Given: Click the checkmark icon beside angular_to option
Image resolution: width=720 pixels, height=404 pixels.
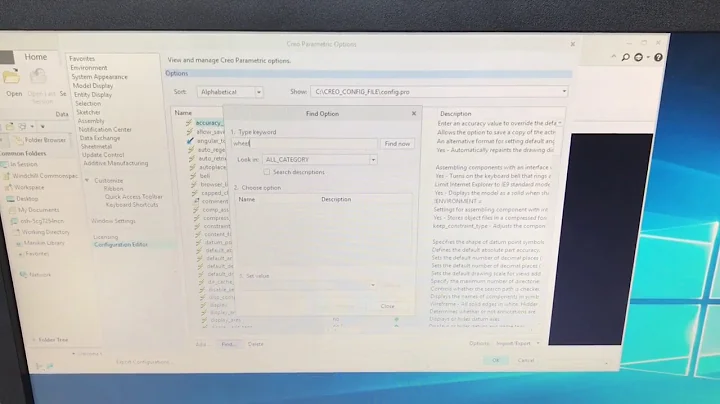Looking at the screenshot, I should [x=190, y=141].
